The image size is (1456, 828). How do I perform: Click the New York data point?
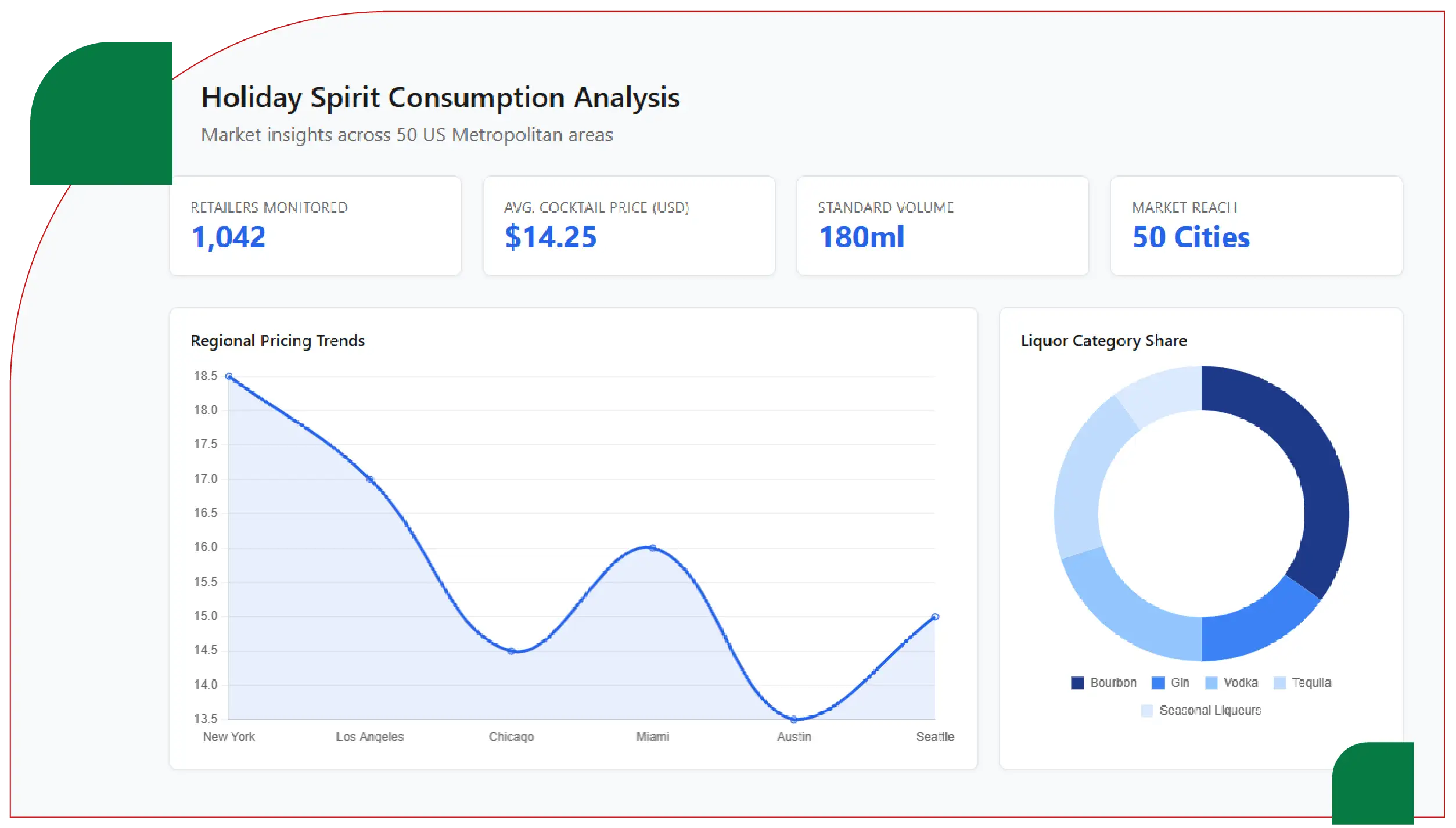click(x=229, y=376)
